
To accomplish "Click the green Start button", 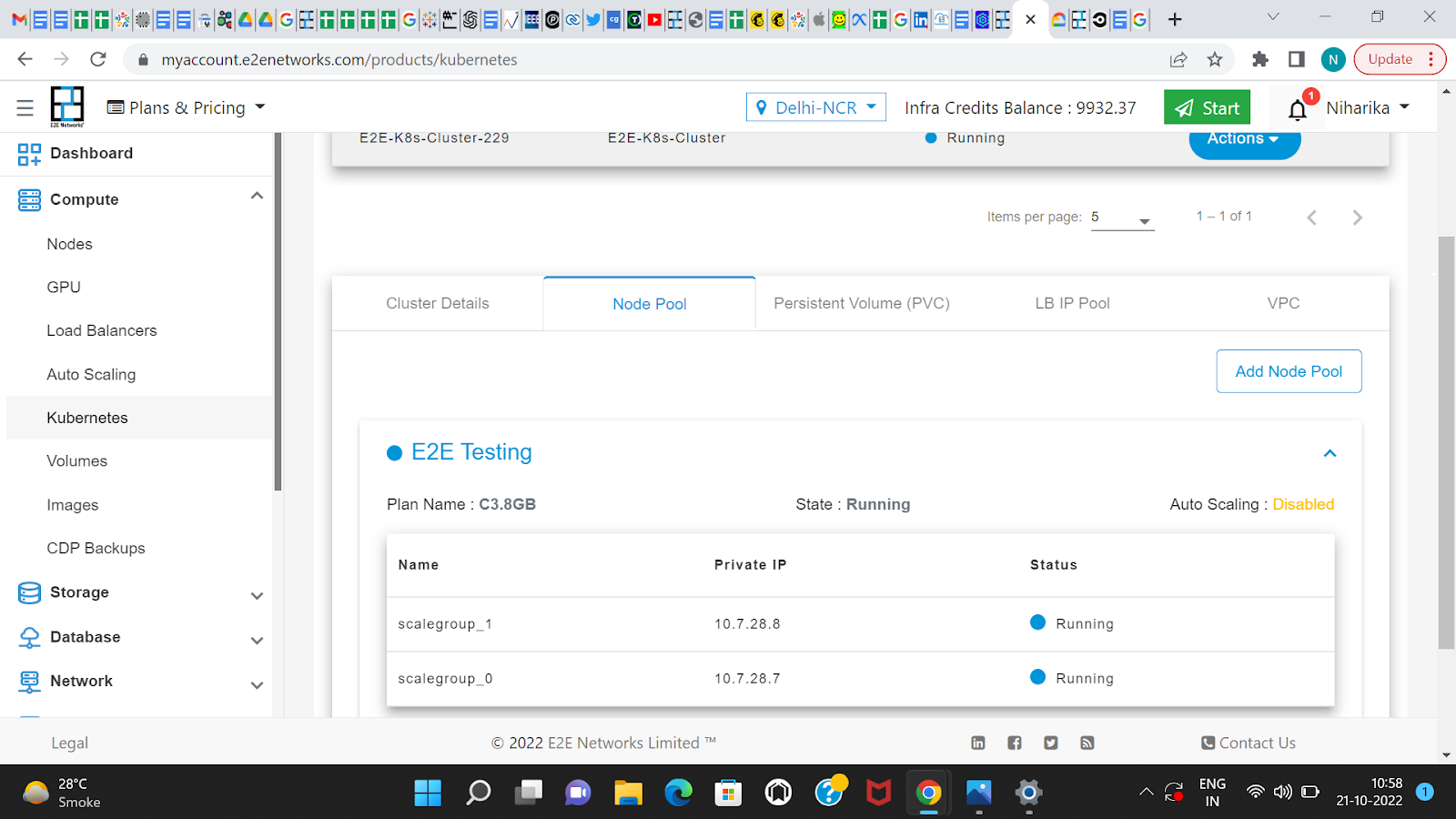I will pyautogui.click(x=1207, y=107).
